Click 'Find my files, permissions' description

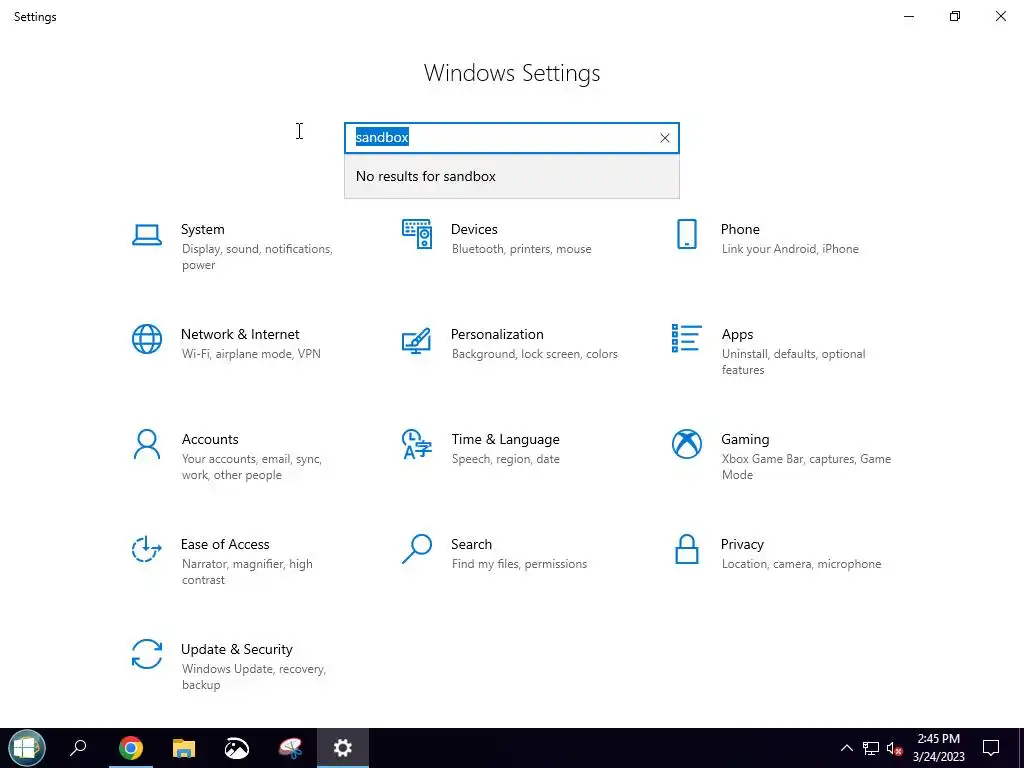[x=519, y=564]
